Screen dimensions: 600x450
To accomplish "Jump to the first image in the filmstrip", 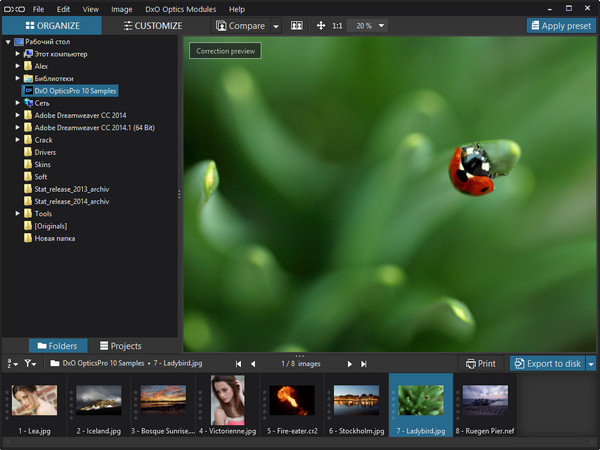I will (239, 364).
